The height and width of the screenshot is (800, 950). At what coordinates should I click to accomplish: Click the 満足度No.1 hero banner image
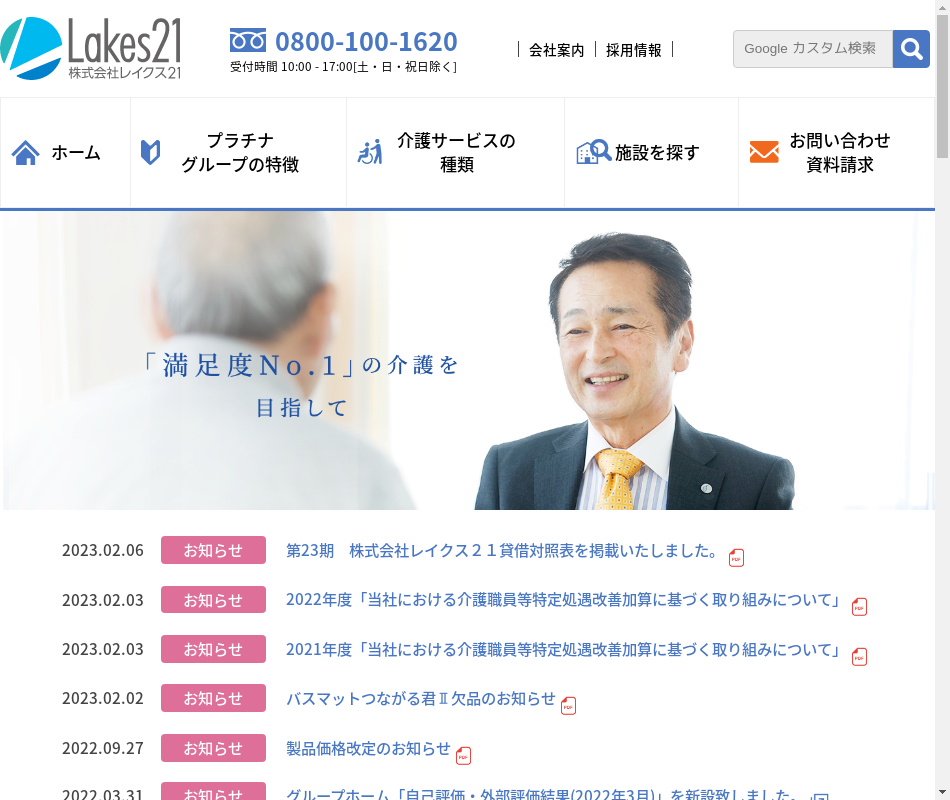click(x=468, y=360)
